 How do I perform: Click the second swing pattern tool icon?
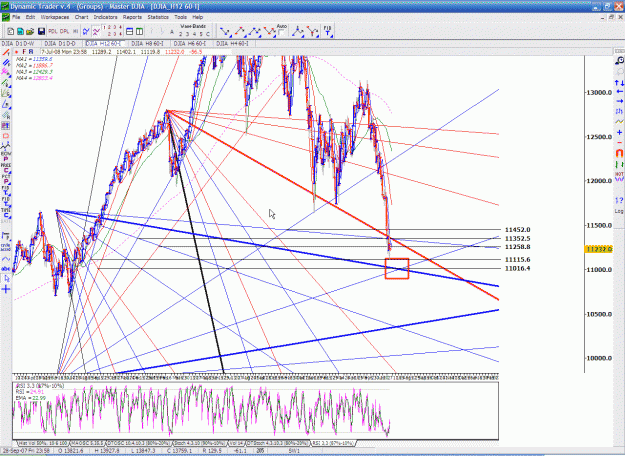pos(240,31)
